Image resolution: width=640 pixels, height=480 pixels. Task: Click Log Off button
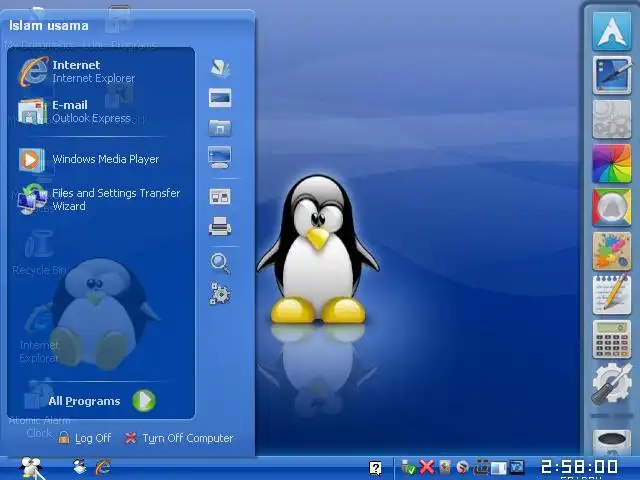[x=85, y=438]
